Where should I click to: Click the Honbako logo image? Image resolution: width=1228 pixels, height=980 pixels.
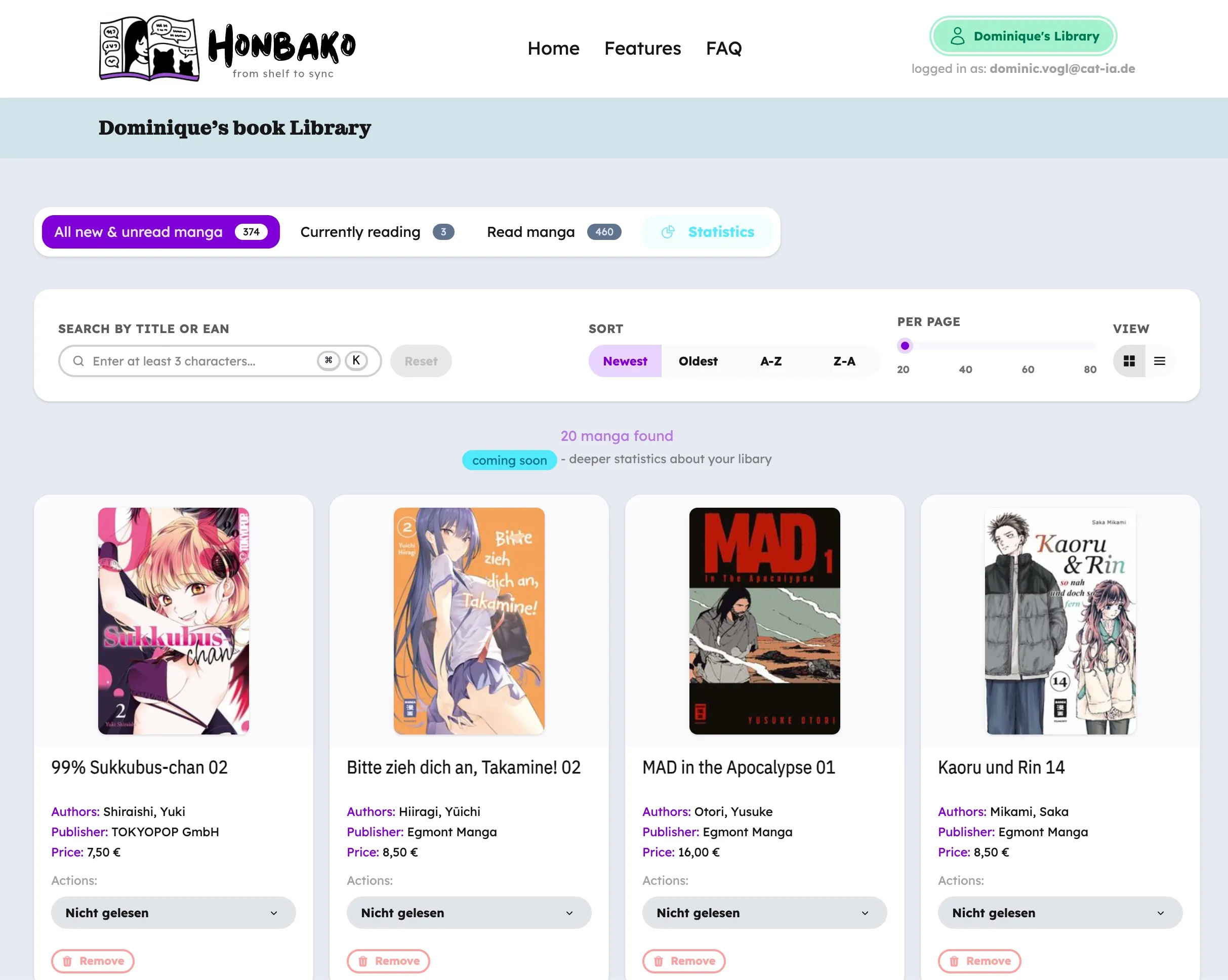pos(227,49)
